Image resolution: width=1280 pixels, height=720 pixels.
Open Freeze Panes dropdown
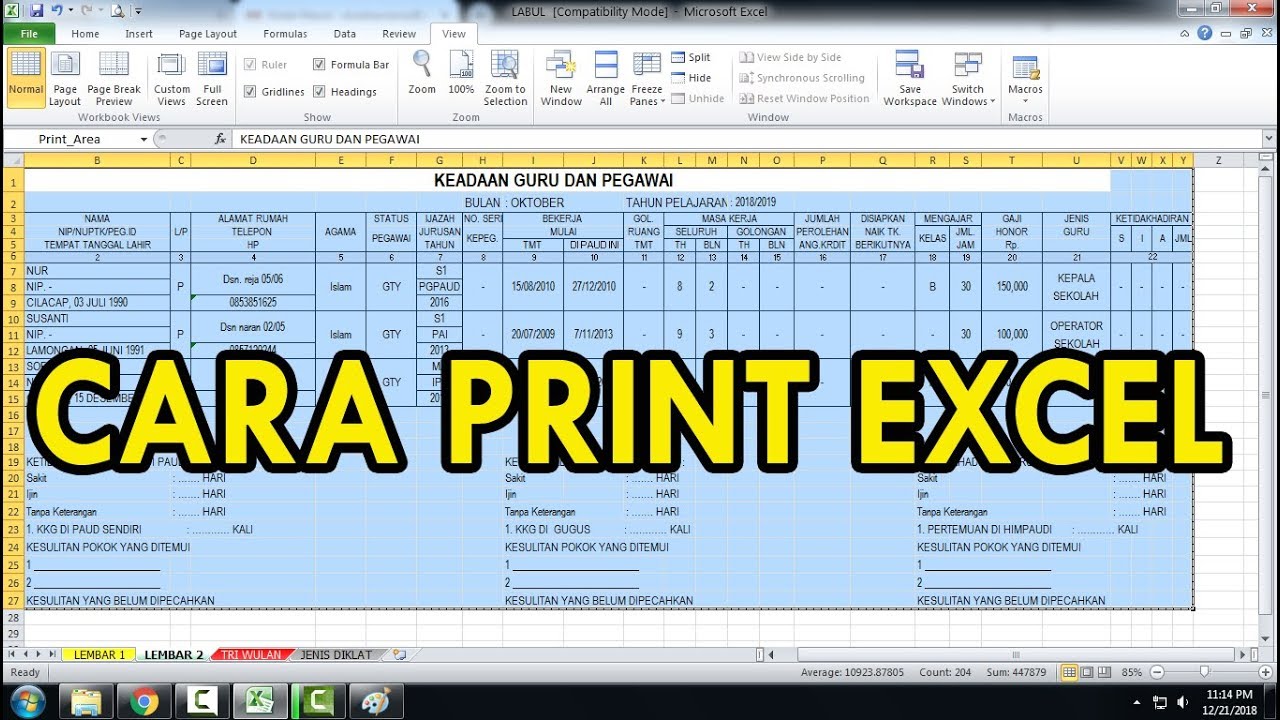click(647, 78)
